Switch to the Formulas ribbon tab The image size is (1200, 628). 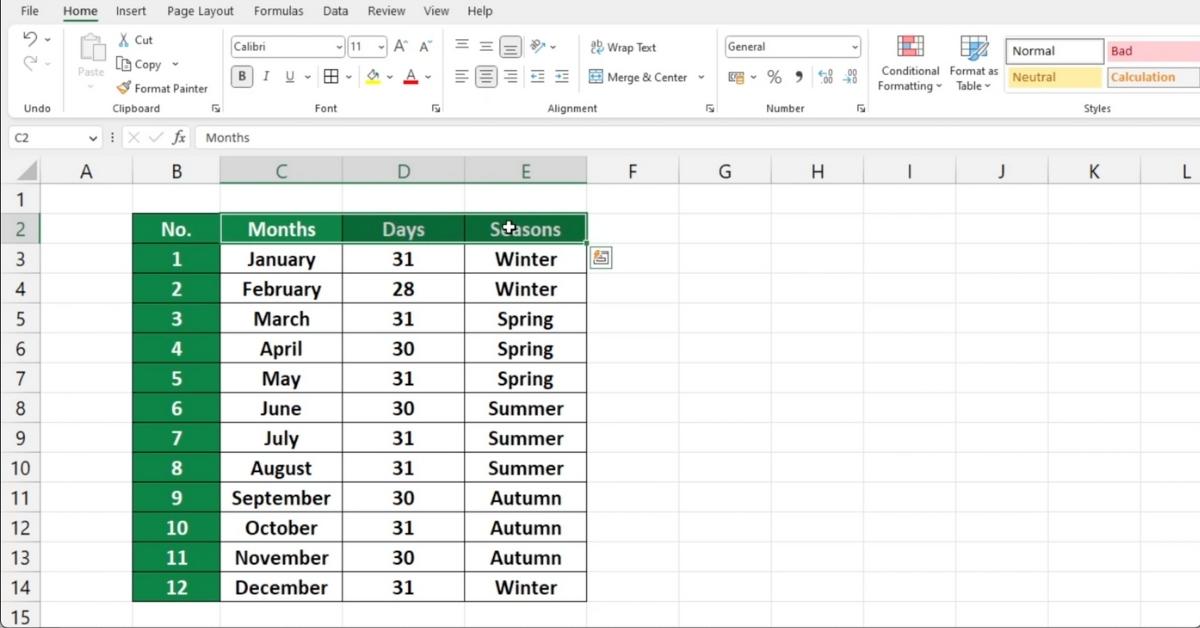tap(278, 11)
